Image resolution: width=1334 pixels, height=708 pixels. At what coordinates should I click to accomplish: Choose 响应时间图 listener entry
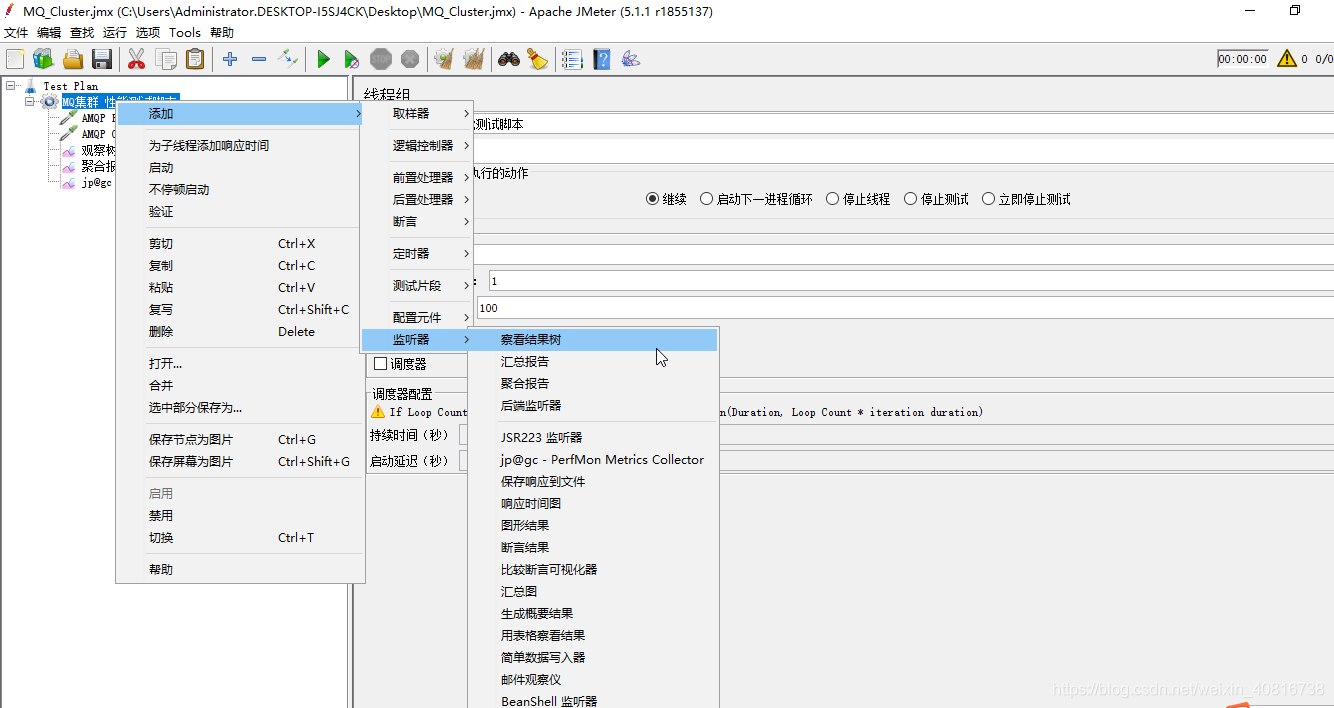pyautogui.click(x=594, y=504)
